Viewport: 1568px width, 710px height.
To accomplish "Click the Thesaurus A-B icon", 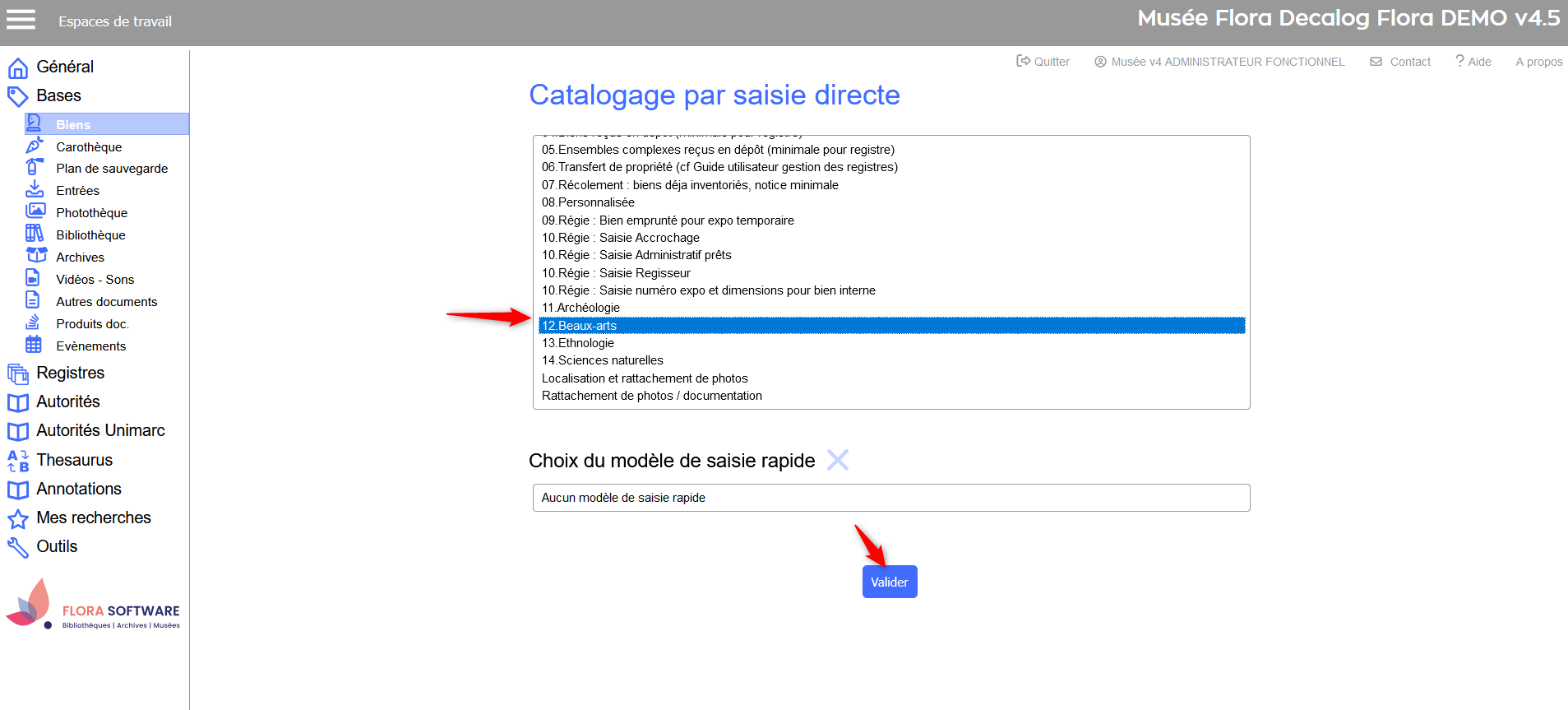I will click(x=18, y=461).
